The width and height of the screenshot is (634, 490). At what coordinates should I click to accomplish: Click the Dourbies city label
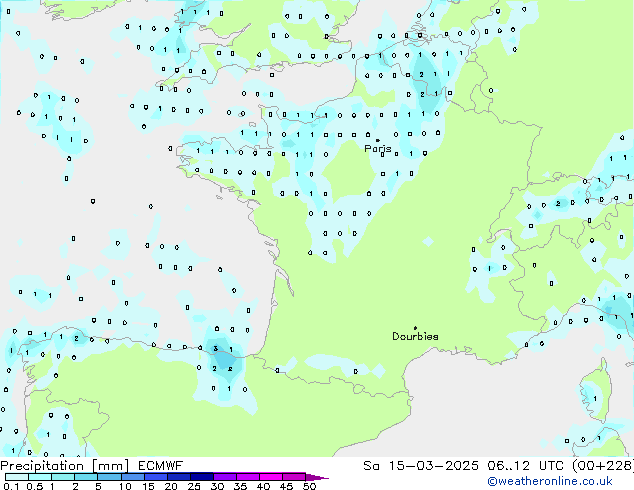click(x=415, y=336)
